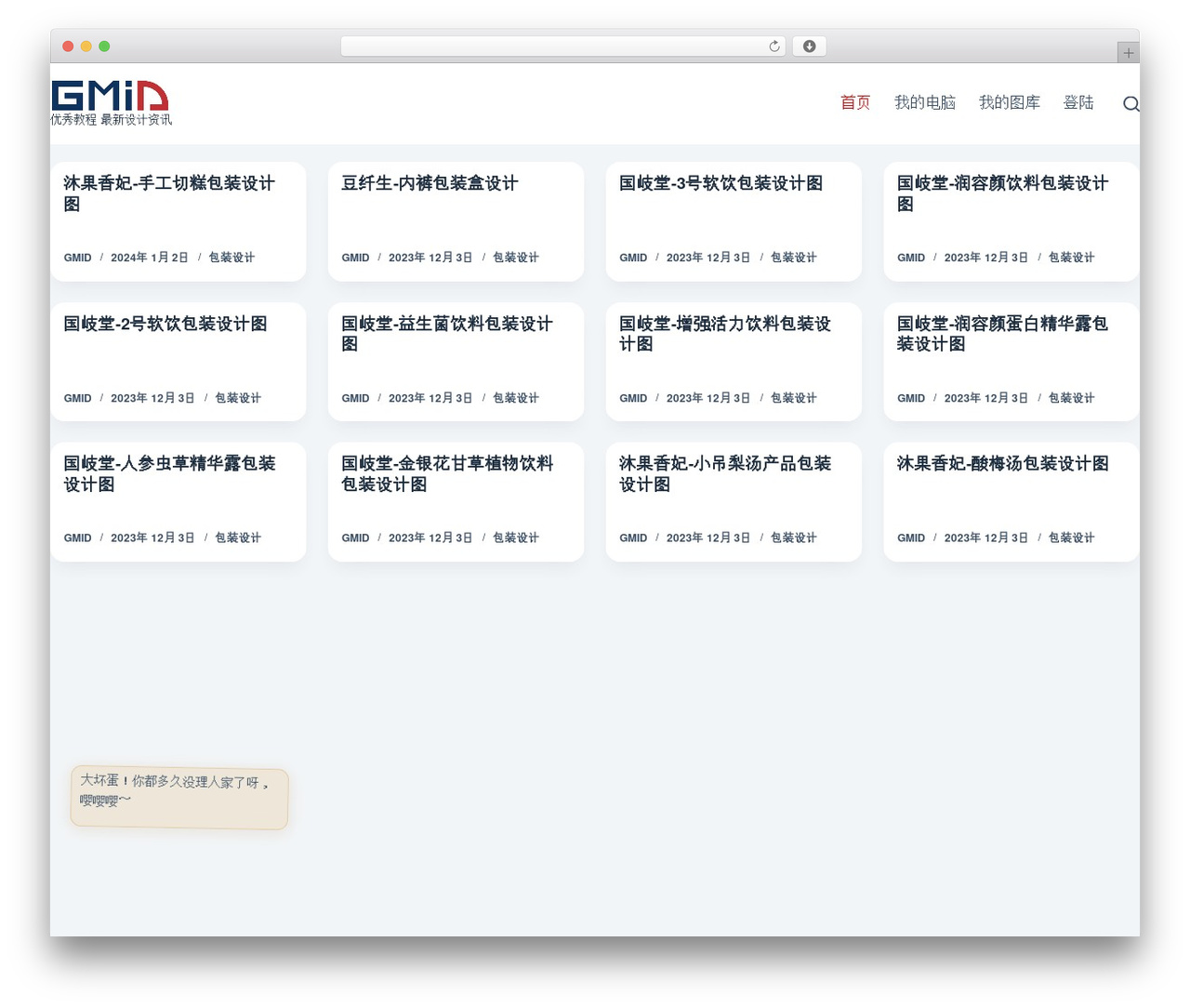The width and height of the screenshot is (1190, 1008).
Task: Open article 沐果香妃-手工切糕包装设计图
Action: (169, 193)
